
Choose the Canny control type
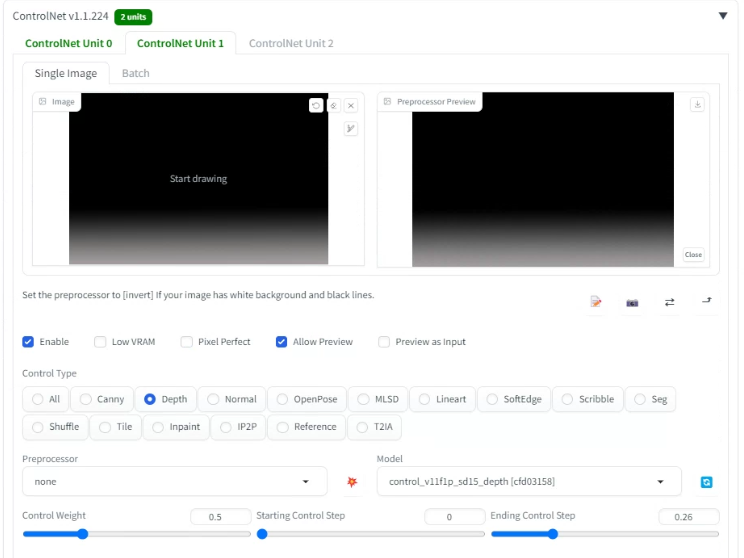pyautogui.click(x=102, y=399)
